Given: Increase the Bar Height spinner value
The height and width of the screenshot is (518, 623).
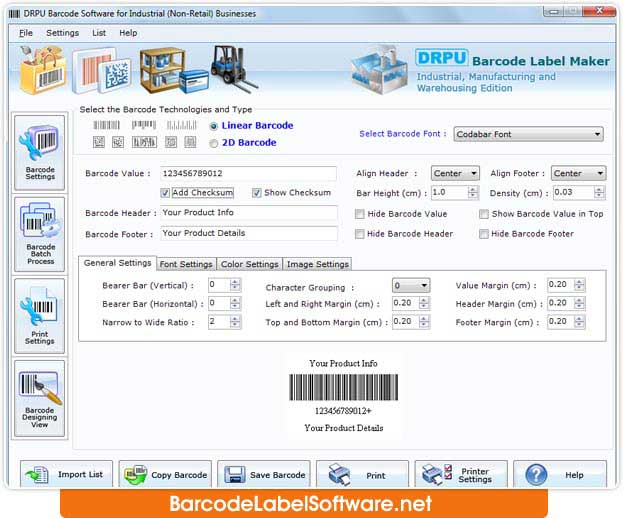Looking at the screenshot, I should (x=470, y=189).
